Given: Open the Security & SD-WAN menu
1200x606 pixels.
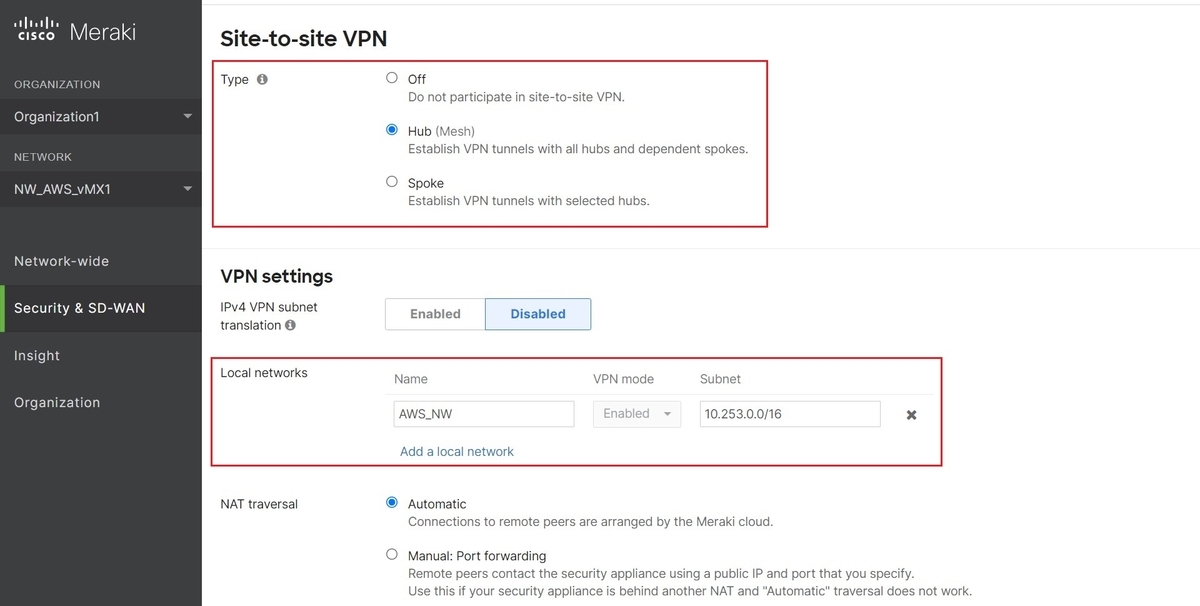Looking at the screenshot, I should pyautogui.click(x=80, y=308).
